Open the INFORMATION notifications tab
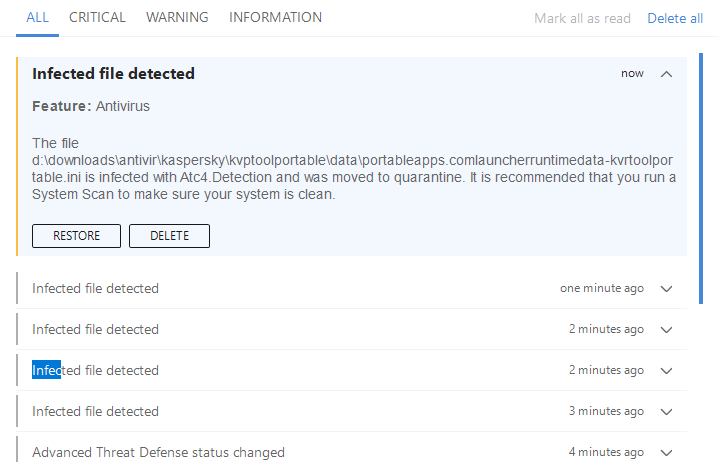This screenshot has height=462, width=719. click(x=275, y=17)
